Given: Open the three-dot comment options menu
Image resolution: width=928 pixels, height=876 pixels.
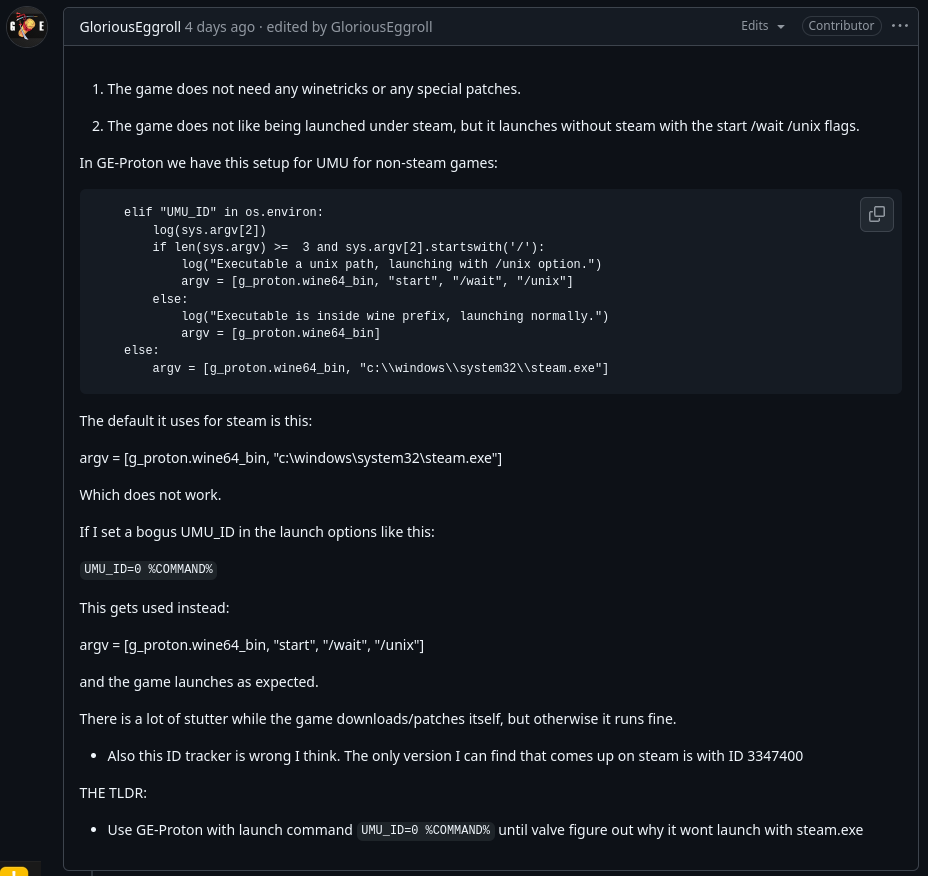Looking at the screenshot, I should pos(900,26).
